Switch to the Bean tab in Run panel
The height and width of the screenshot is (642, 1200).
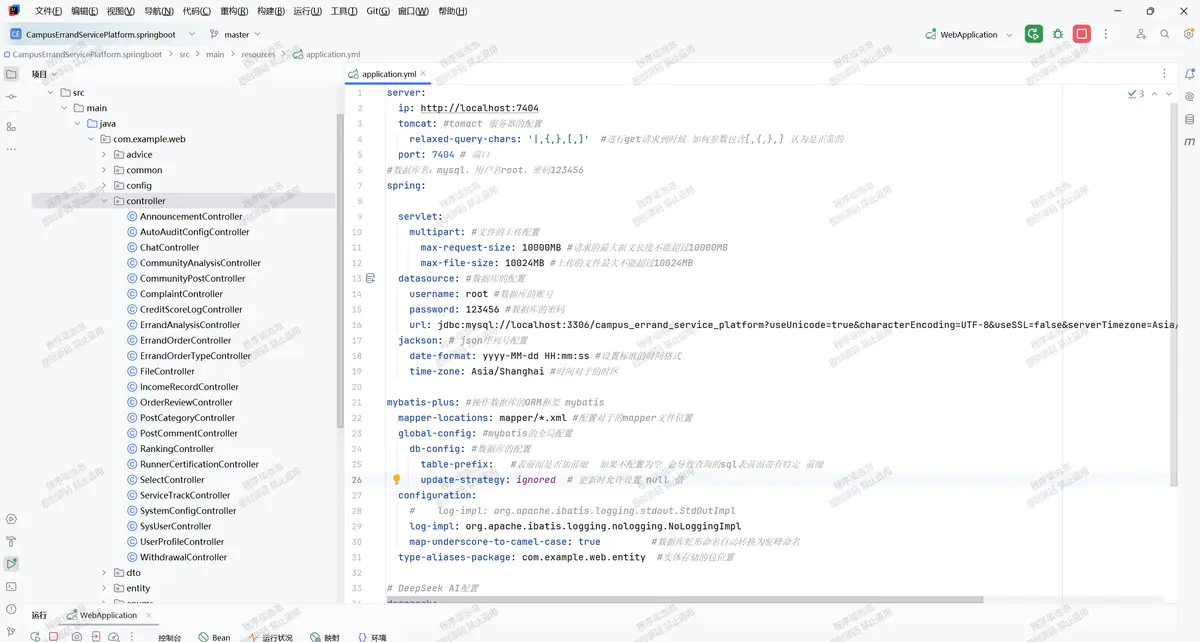point(214,637)
